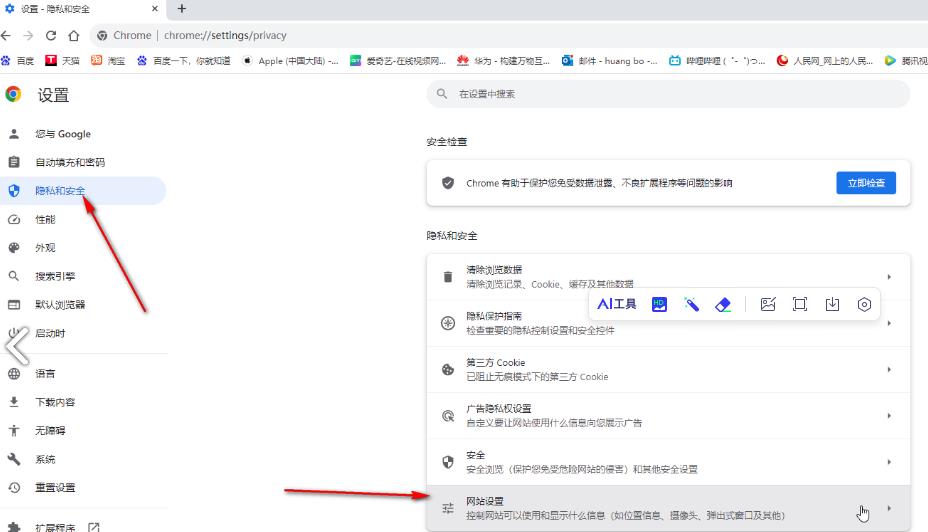Select 默认浏览器 in the sidebar
The height and width of the screenshot is (532, 928).
(83, 305)
